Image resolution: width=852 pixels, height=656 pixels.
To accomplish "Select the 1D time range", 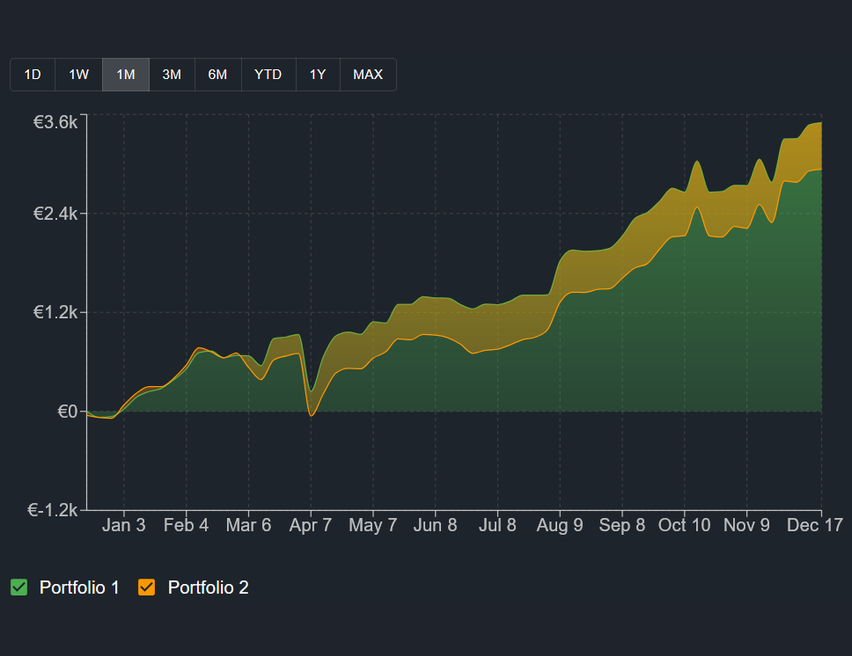I will 32,74.
